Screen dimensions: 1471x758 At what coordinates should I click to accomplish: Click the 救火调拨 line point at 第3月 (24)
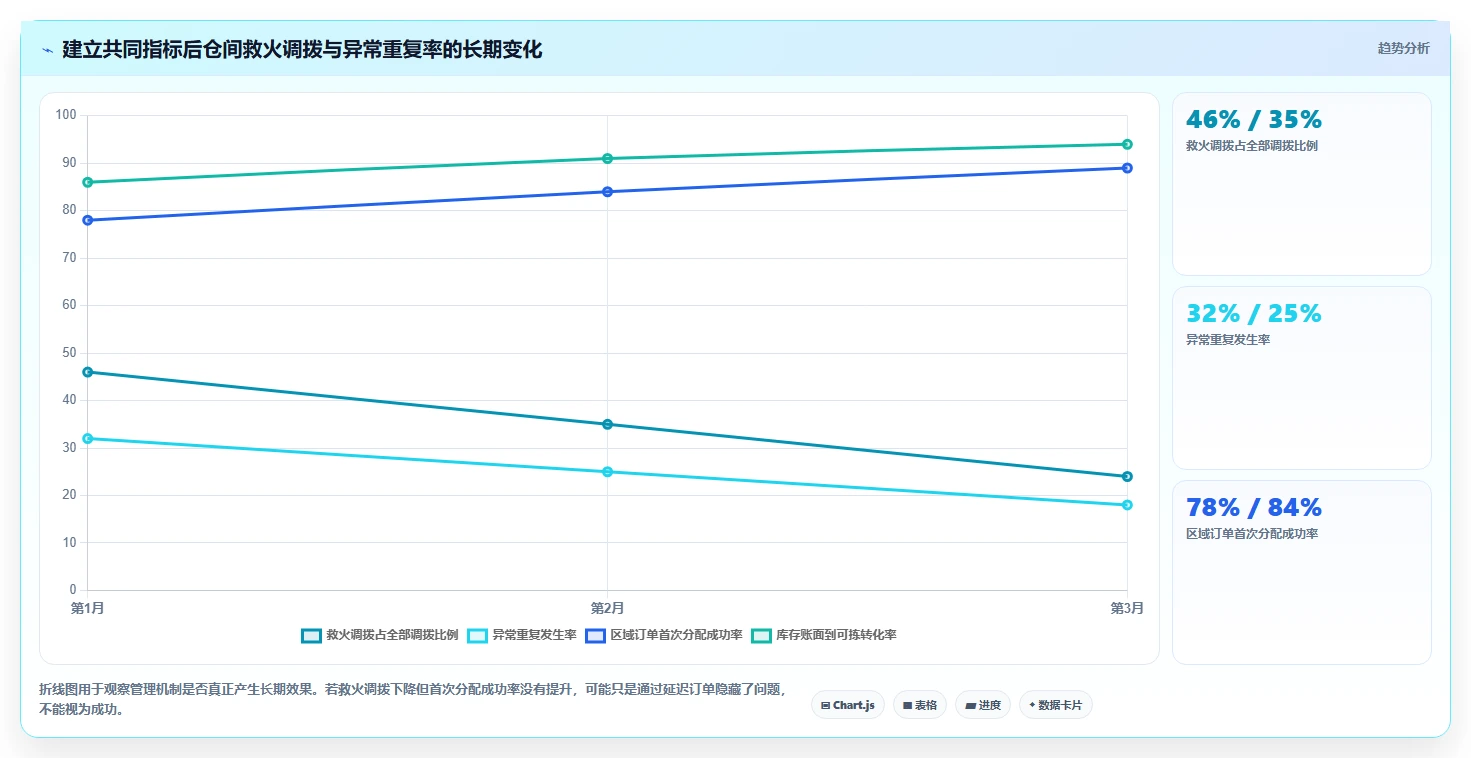point(1127,476)
